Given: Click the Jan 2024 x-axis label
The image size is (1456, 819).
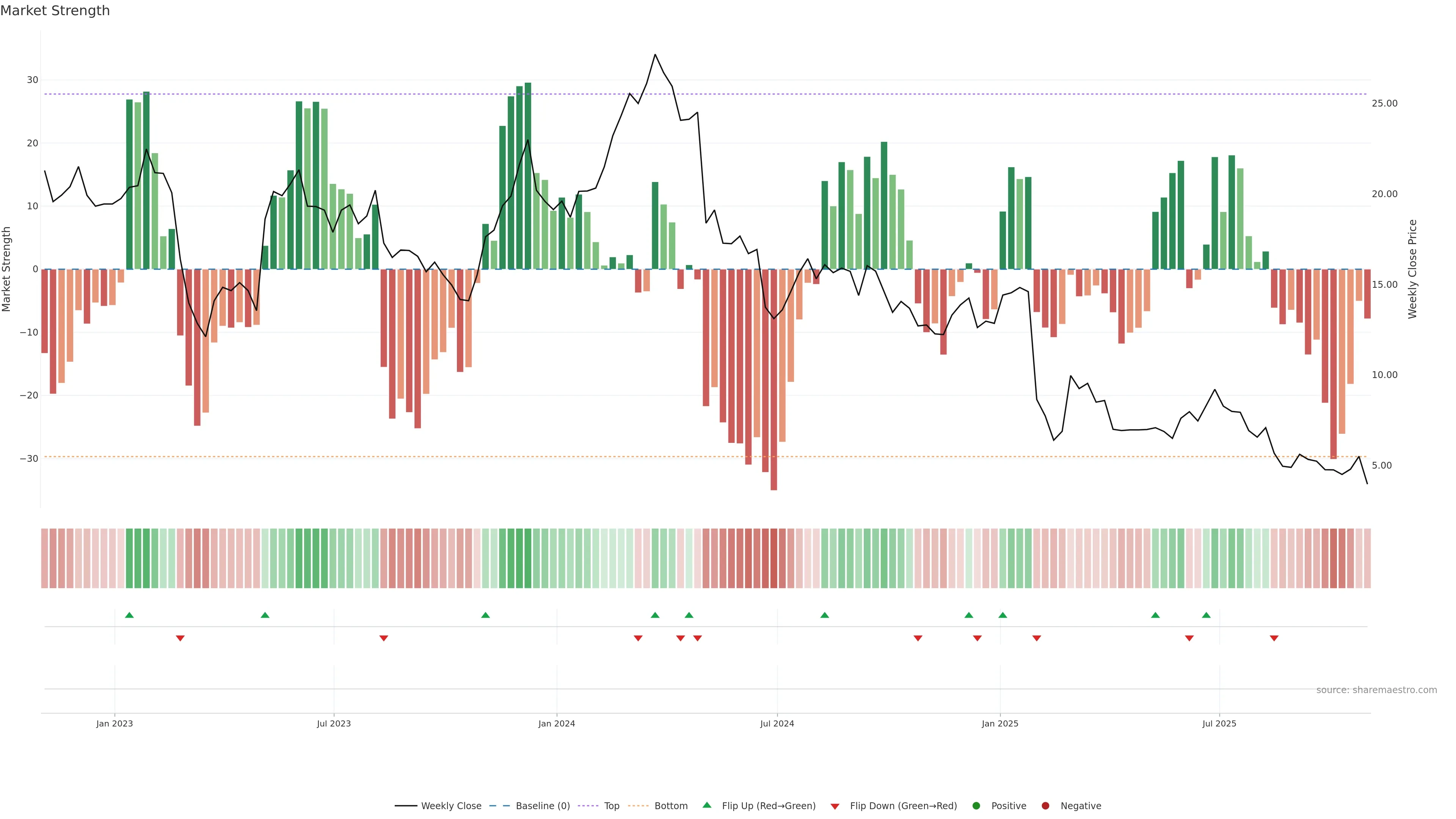Looking at the screenshot, I should 556,723.
